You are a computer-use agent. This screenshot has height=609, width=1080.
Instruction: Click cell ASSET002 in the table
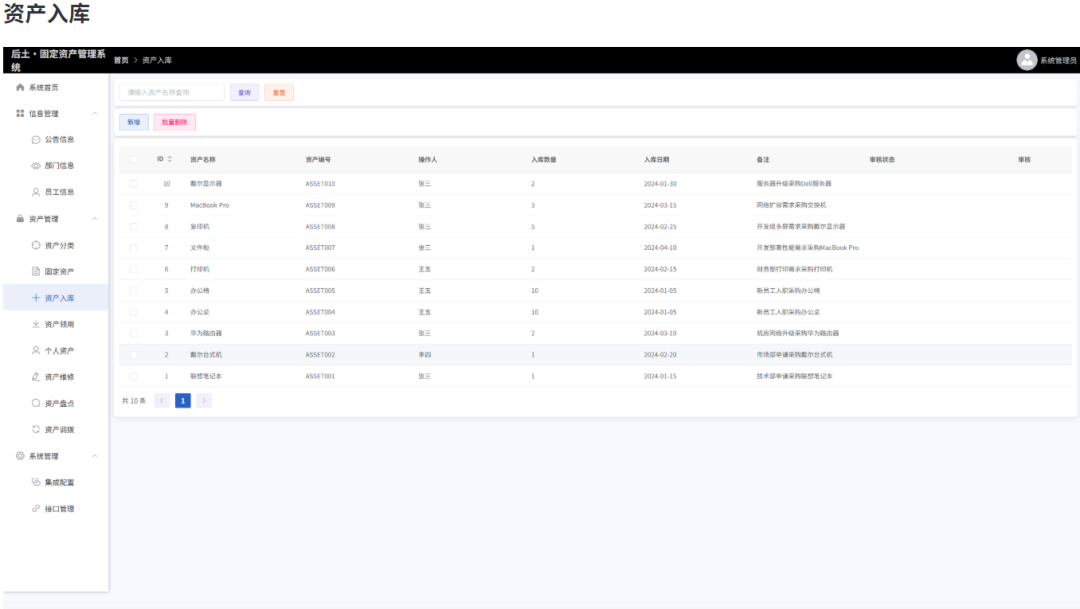[x=320, y=355]
